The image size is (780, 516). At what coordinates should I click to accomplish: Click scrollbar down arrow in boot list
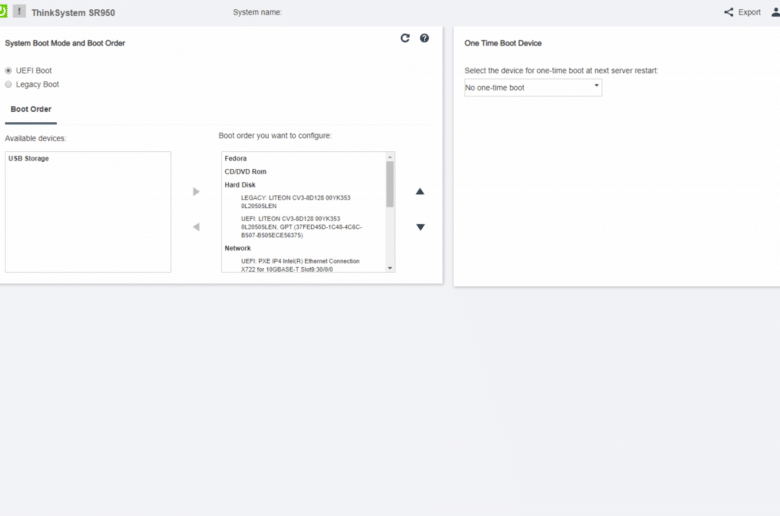390,268
